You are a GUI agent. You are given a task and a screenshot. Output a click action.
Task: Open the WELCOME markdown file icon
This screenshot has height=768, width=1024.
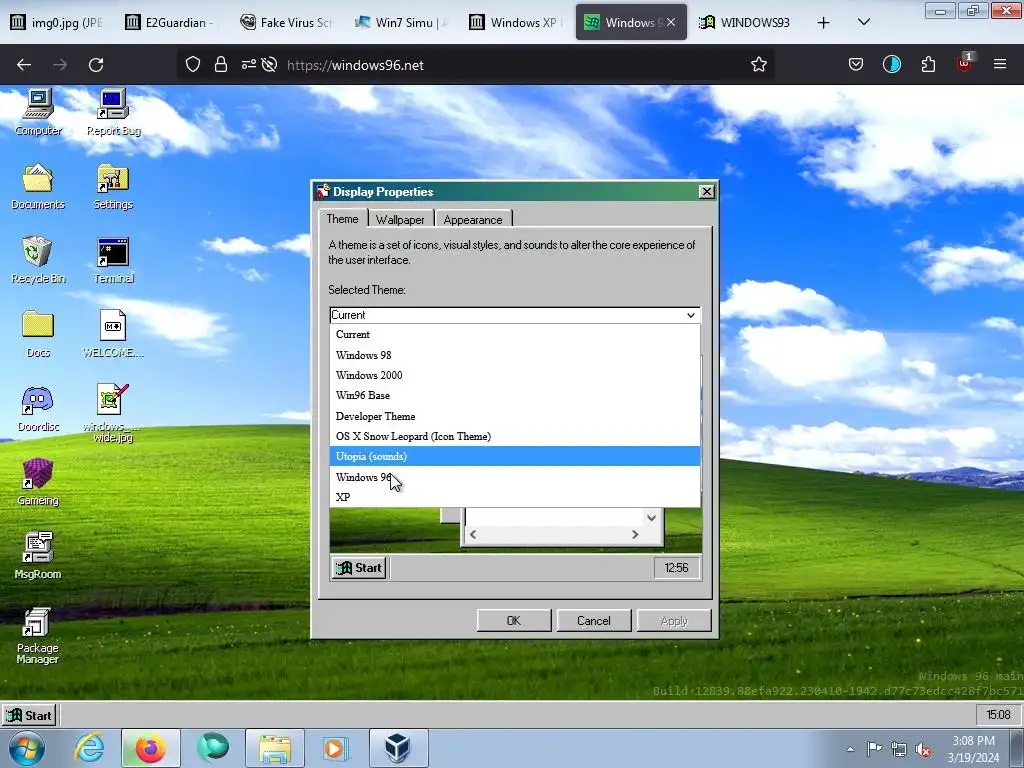click(x=113, y=334)
